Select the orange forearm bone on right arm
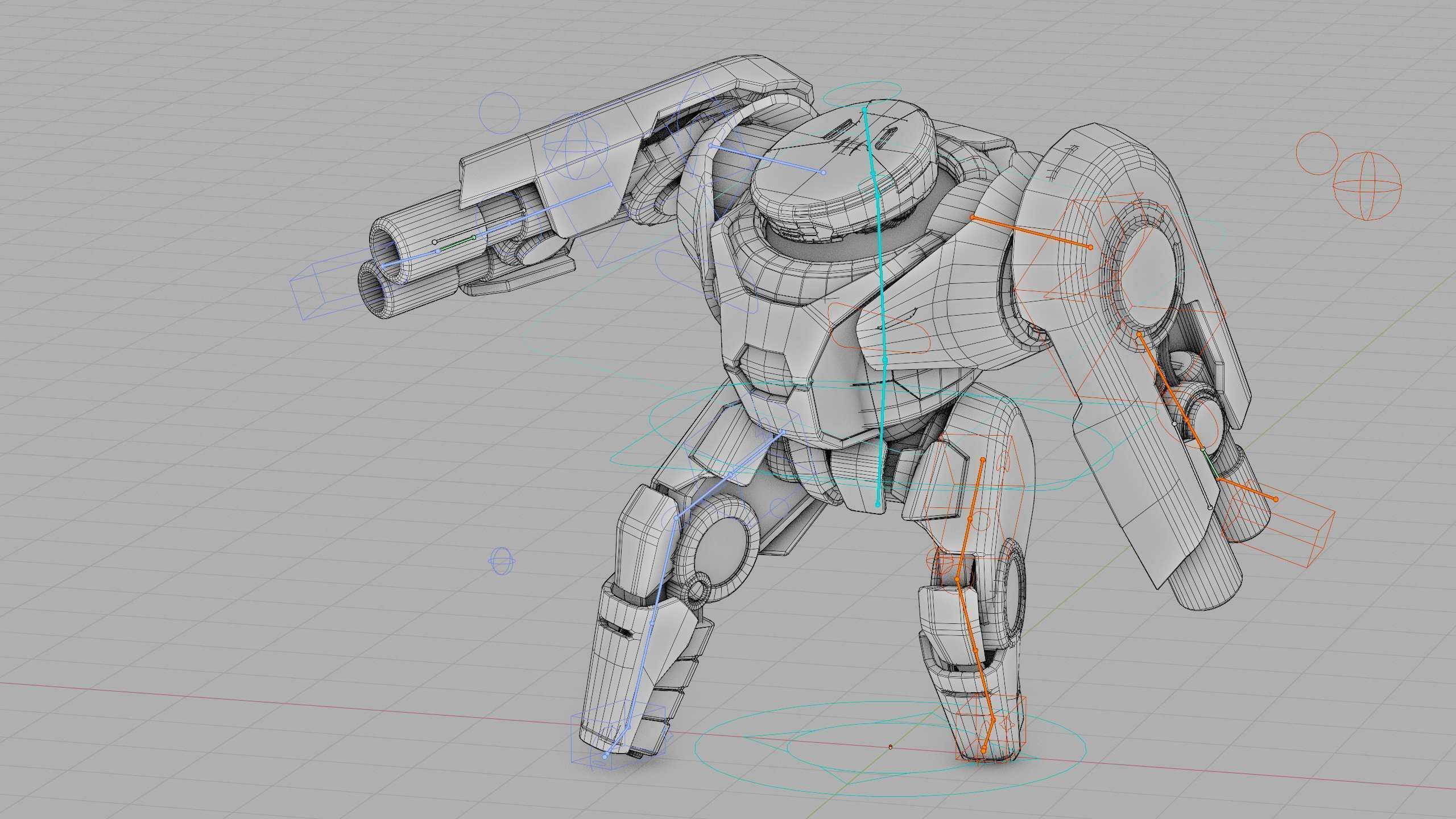 (1170, 392)
